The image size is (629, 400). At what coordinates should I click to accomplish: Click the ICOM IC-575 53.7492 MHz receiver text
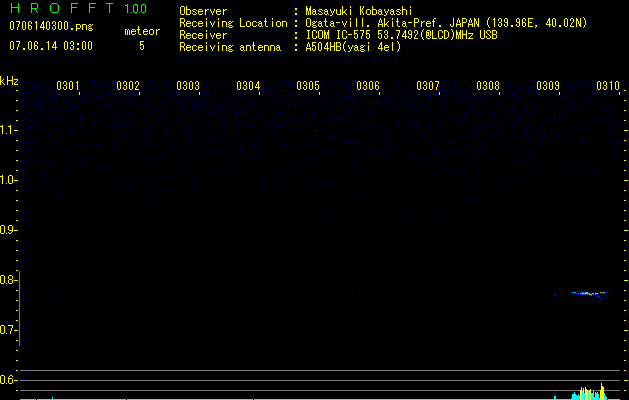tap(401, 35)
